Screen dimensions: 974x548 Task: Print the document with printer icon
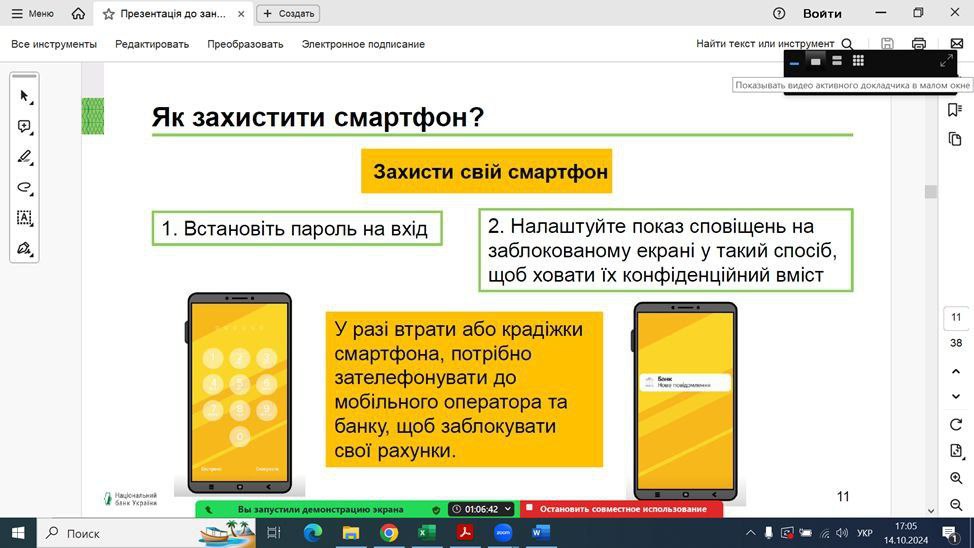tap(919, 44)
